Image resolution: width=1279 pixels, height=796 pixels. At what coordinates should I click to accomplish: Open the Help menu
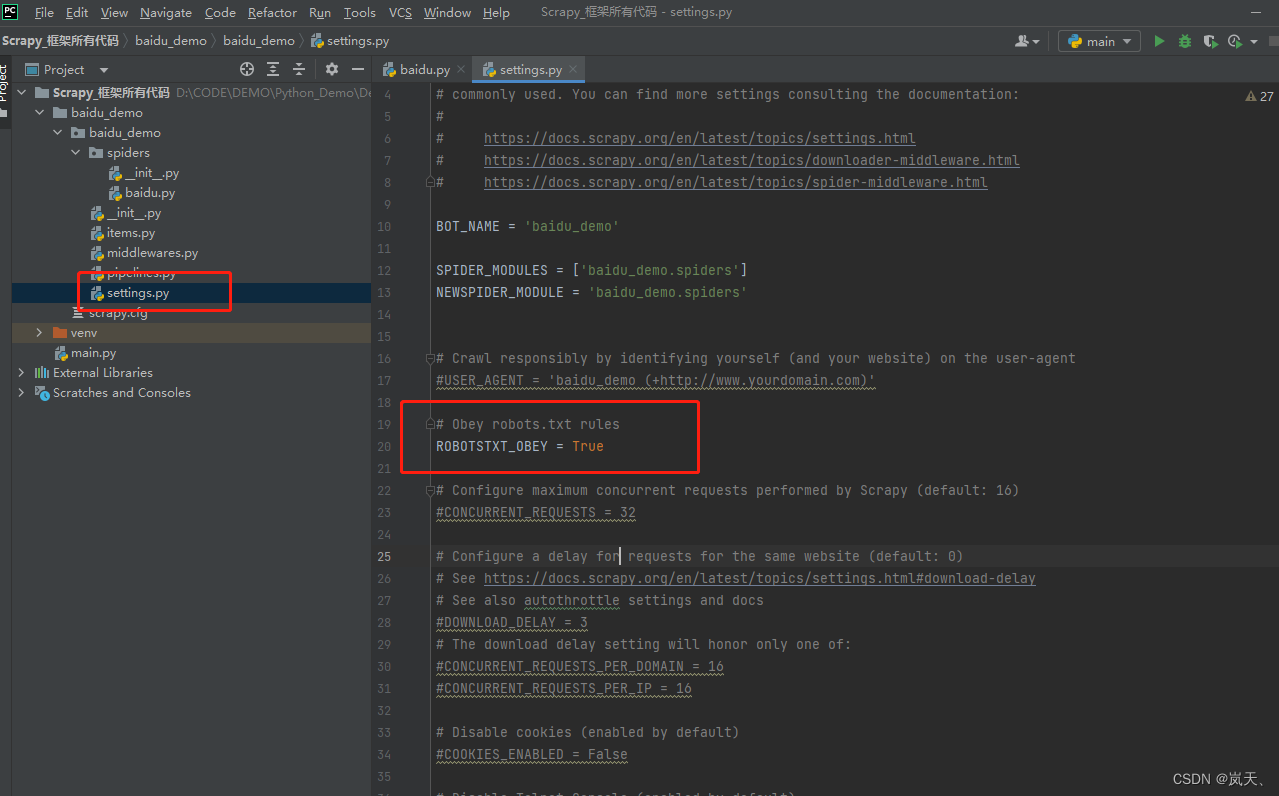[496, 13]
